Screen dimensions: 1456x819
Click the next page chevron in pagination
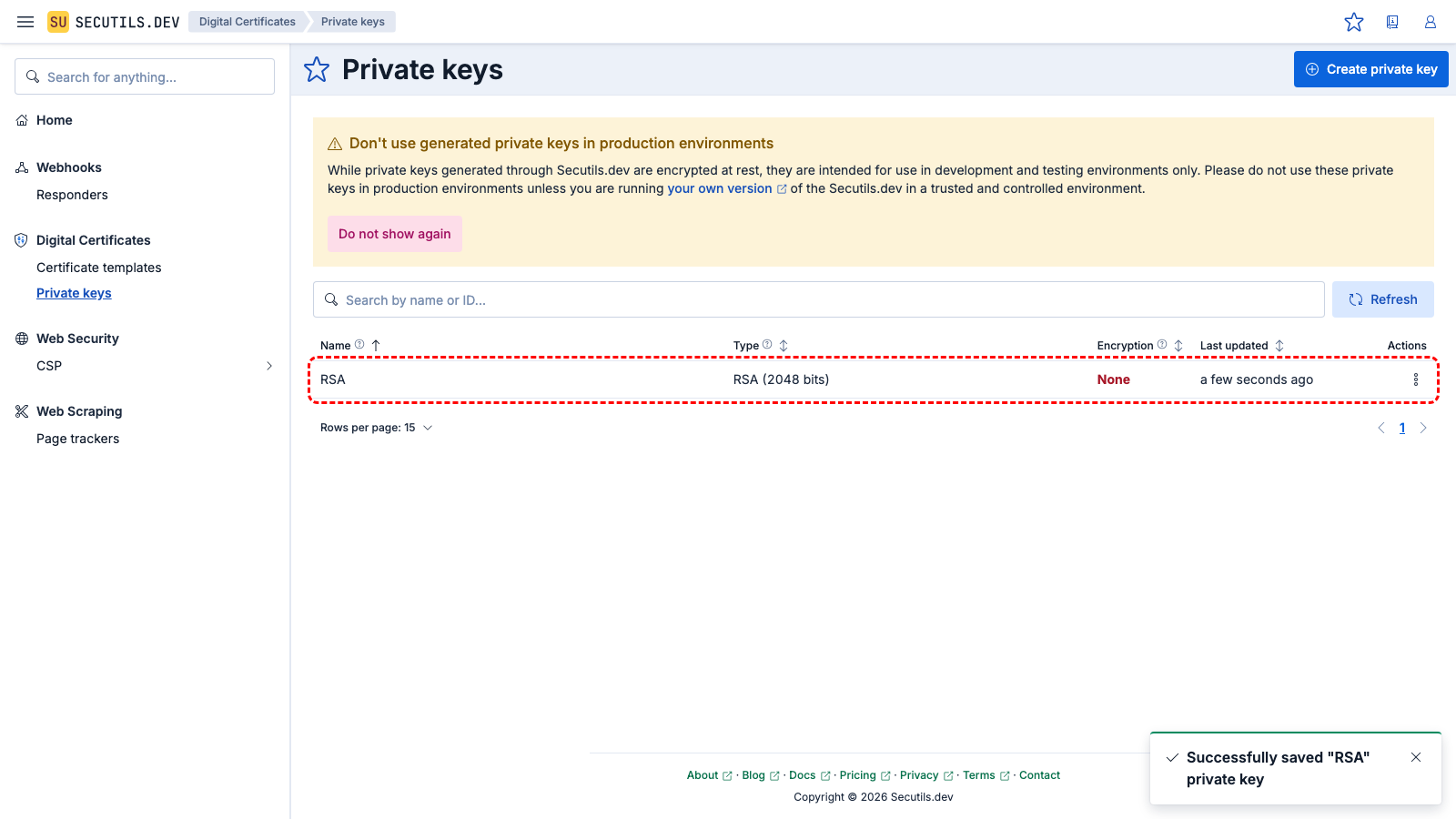coord(1423,427)
